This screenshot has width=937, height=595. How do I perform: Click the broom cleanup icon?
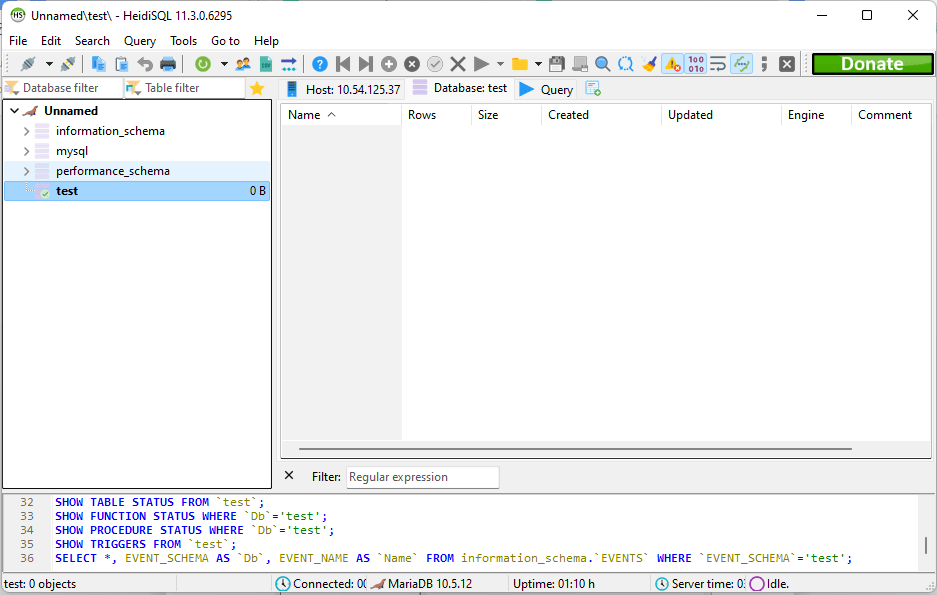point(650,64)
